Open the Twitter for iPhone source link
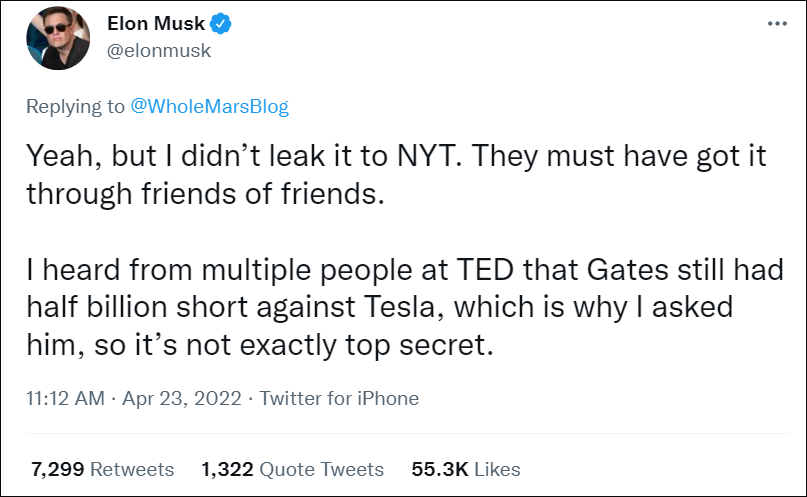807x497 pixels. [x=339, y=398]
